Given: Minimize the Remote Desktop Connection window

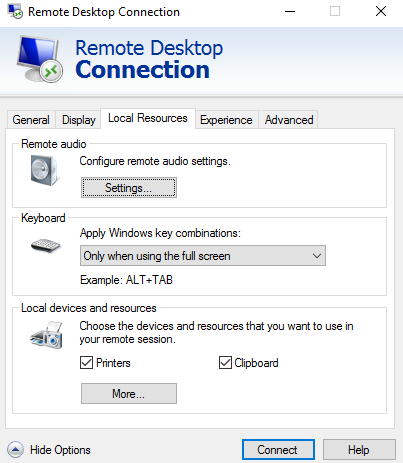Looking at the screenshot, I should pos(290,12).
